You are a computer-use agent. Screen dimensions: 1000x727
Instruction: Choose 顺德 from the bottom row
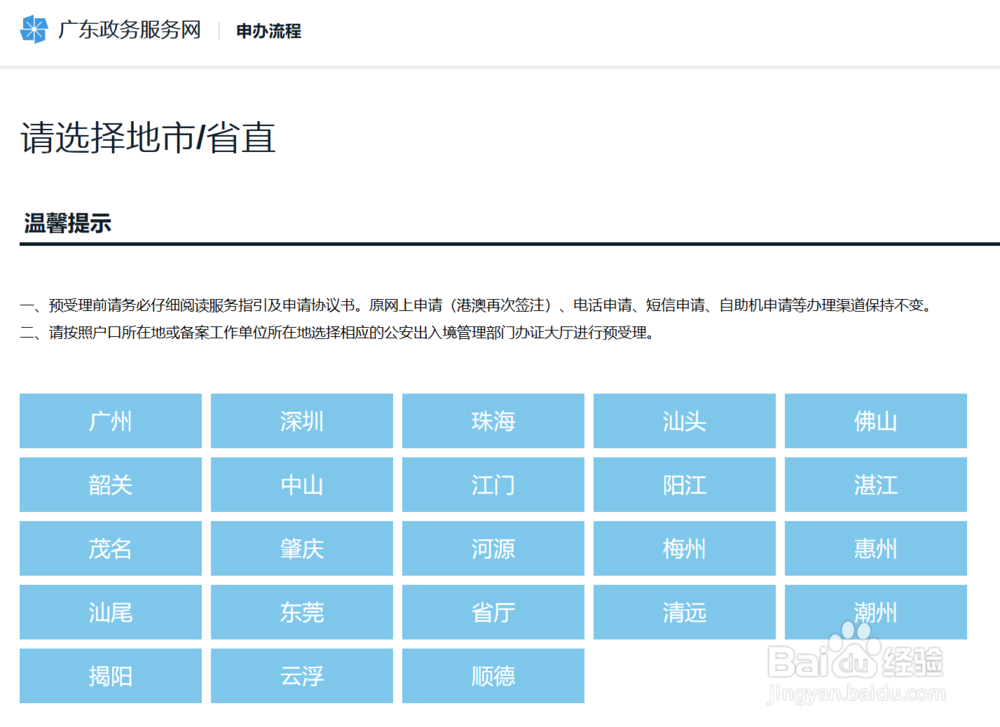click(x=493, y=676)
